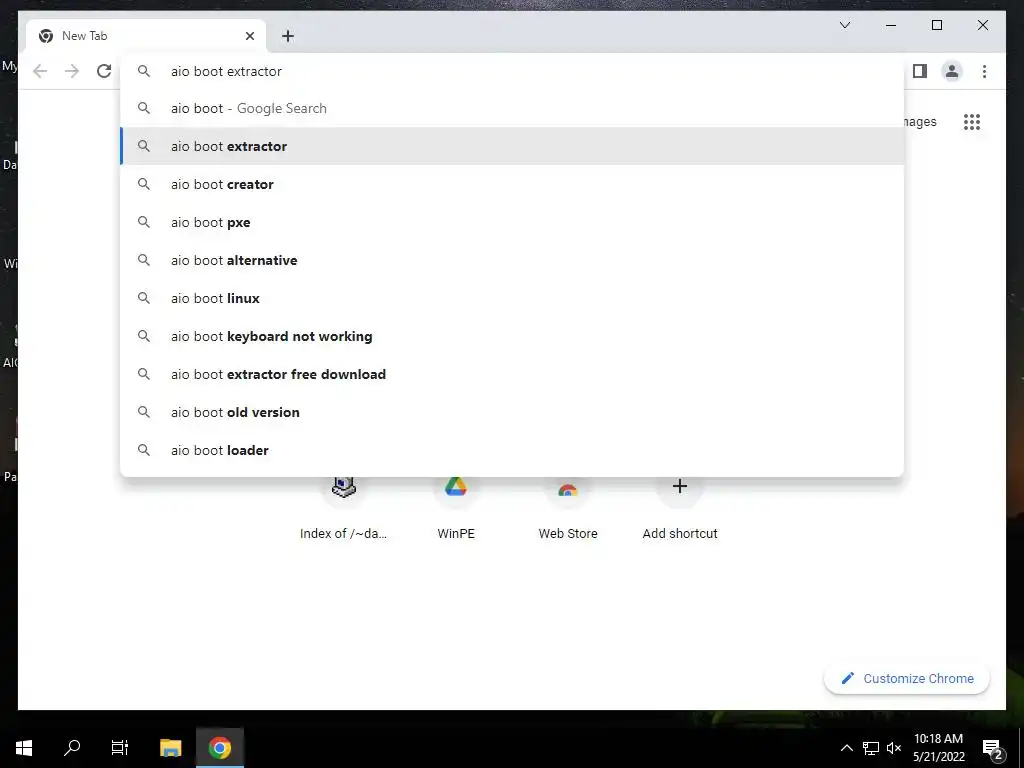1024x768 pixels.
Task: Open the 'Index of /~da...' shortcut
Action: 344,509
